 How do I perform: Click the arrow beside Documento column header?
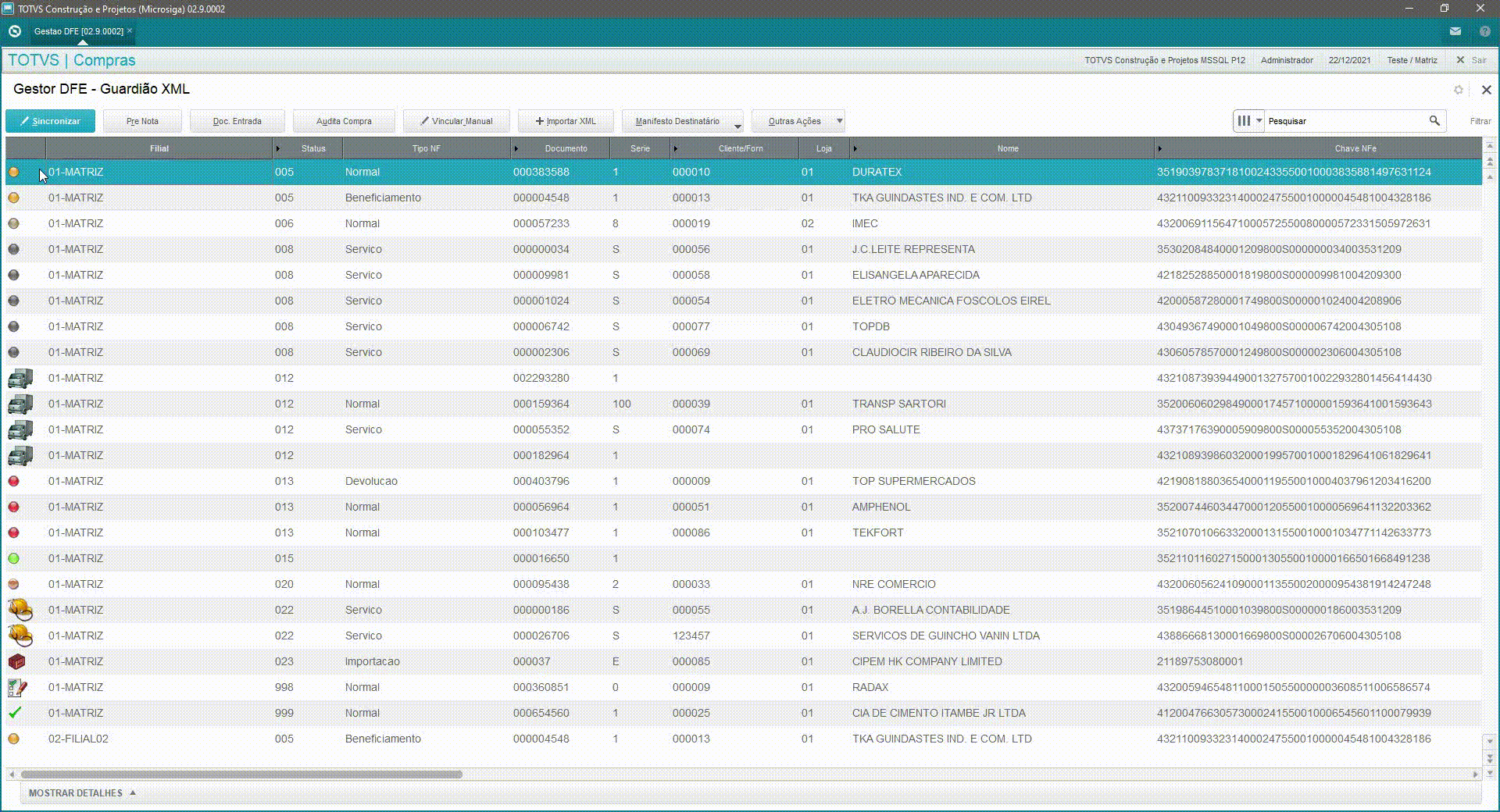click(516, 148)
